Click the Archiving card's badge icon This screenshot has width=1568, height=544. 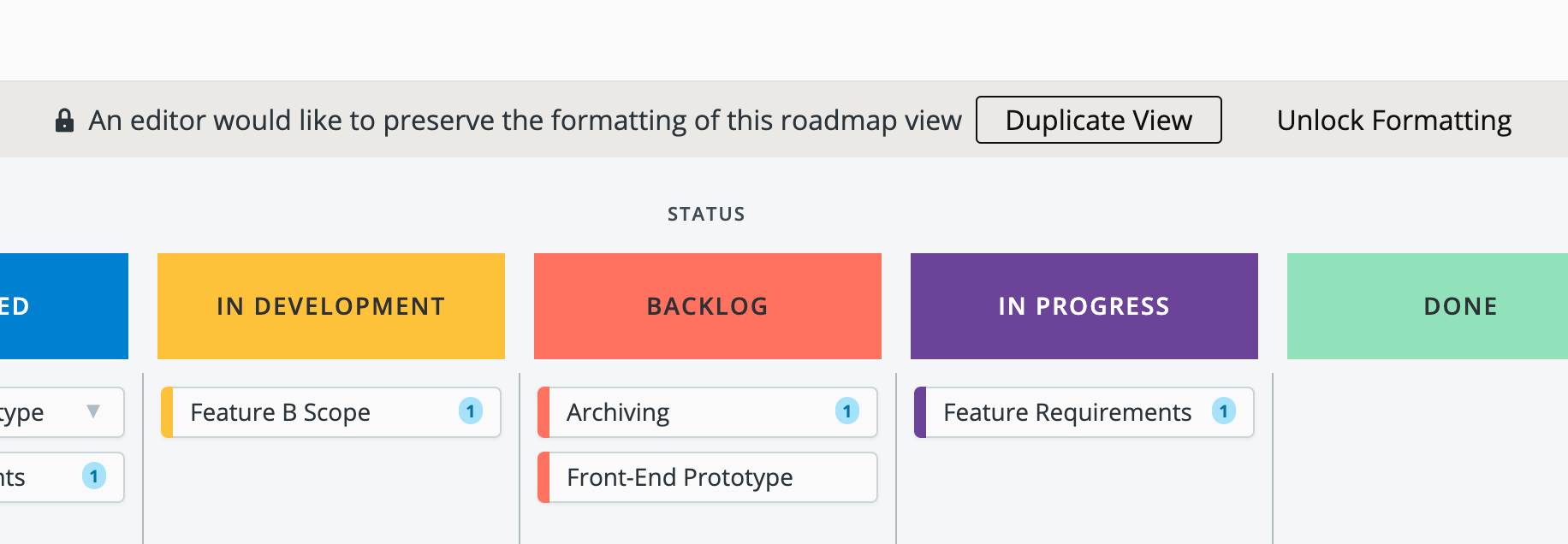pos(847,411)
